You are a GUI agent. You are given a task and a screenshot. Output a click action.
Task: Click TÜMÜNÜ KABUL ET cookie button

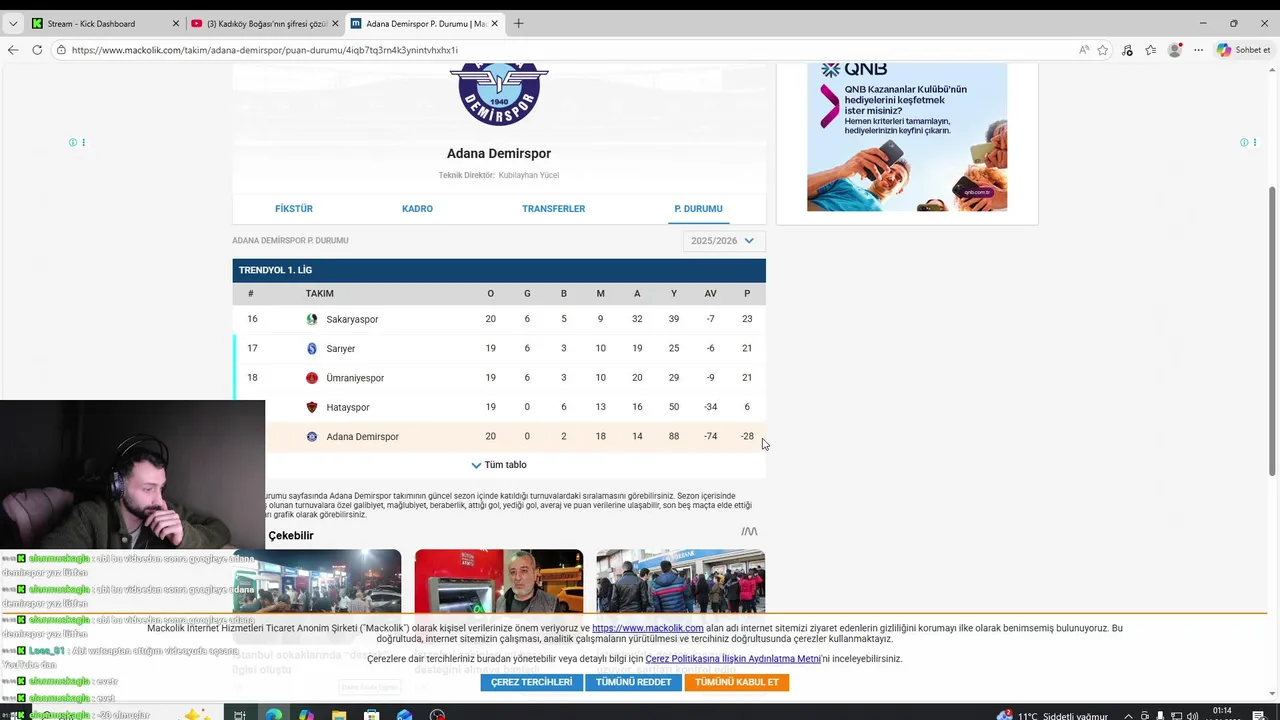737,682
